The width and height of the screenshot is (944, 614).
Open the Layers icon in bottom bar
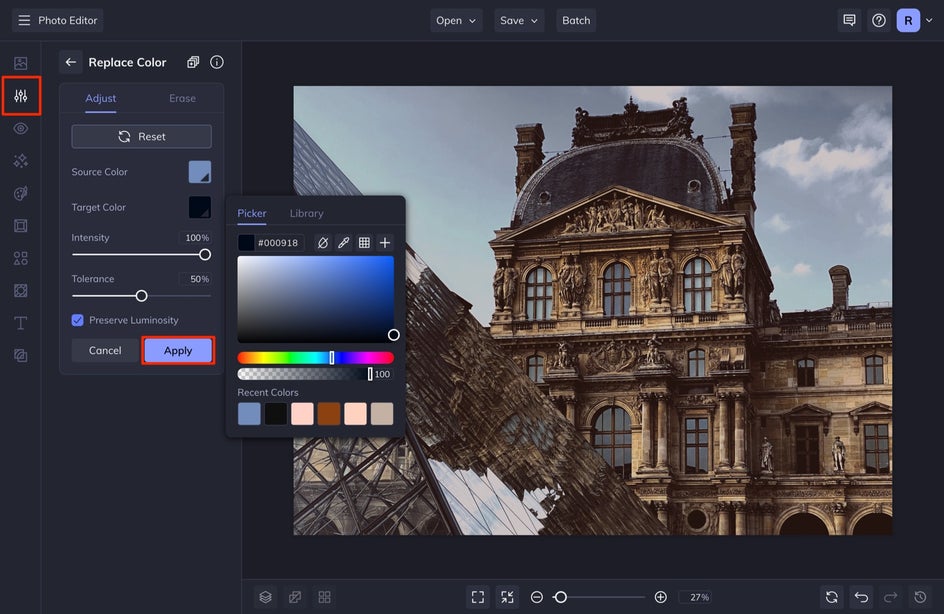click(266, 597)
